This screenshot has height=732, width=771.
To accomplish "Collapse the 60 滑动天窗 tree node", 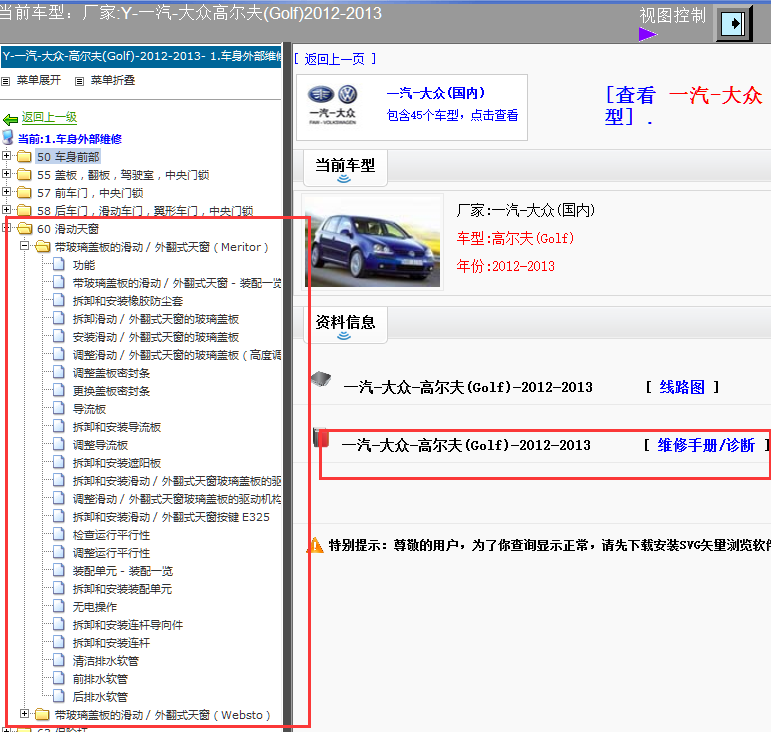I will [6, 228].
